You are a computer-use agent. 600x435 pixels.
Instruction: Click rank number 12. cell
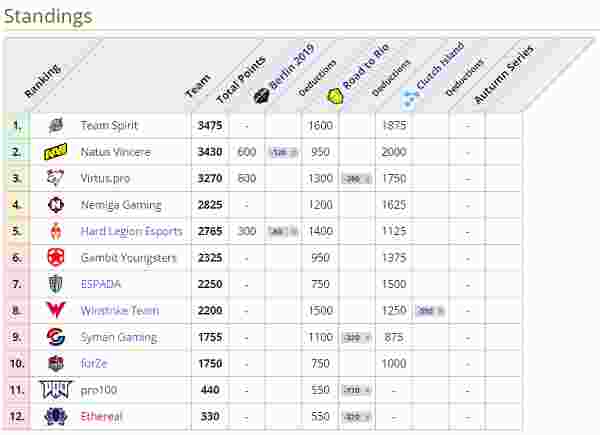tap(16, 416)
